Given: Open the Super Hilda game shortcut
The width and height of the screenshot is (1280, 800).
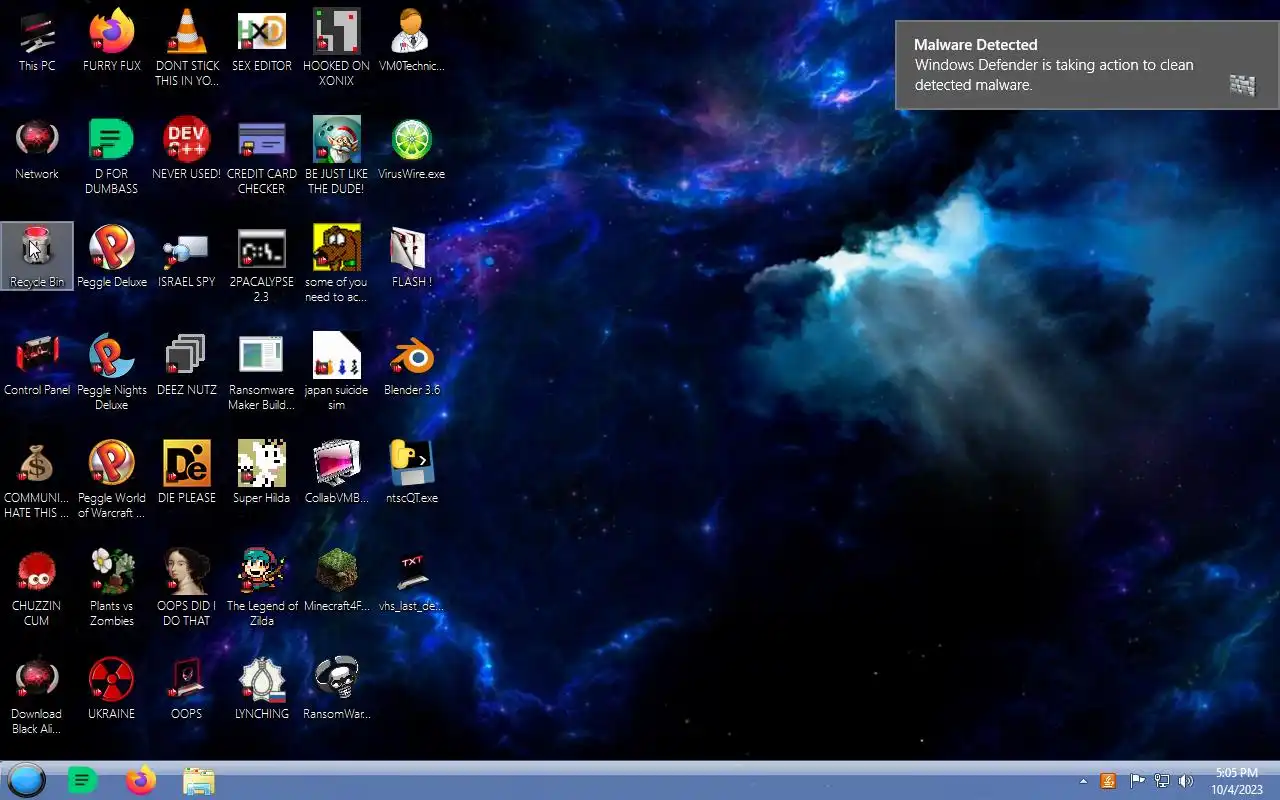Looking at the screenshot, I should point(262,474).
